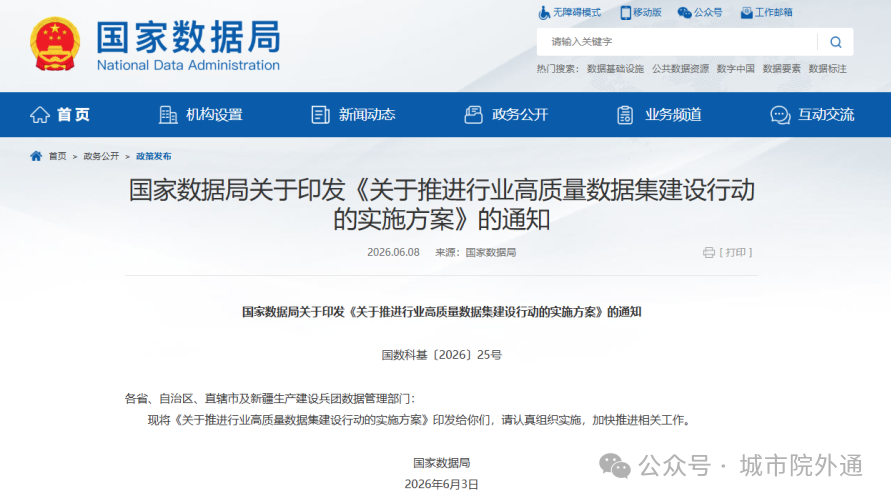Click the accessibility mode wheelchair icon
Screen dimensions: 891x501
coord(544,12)
